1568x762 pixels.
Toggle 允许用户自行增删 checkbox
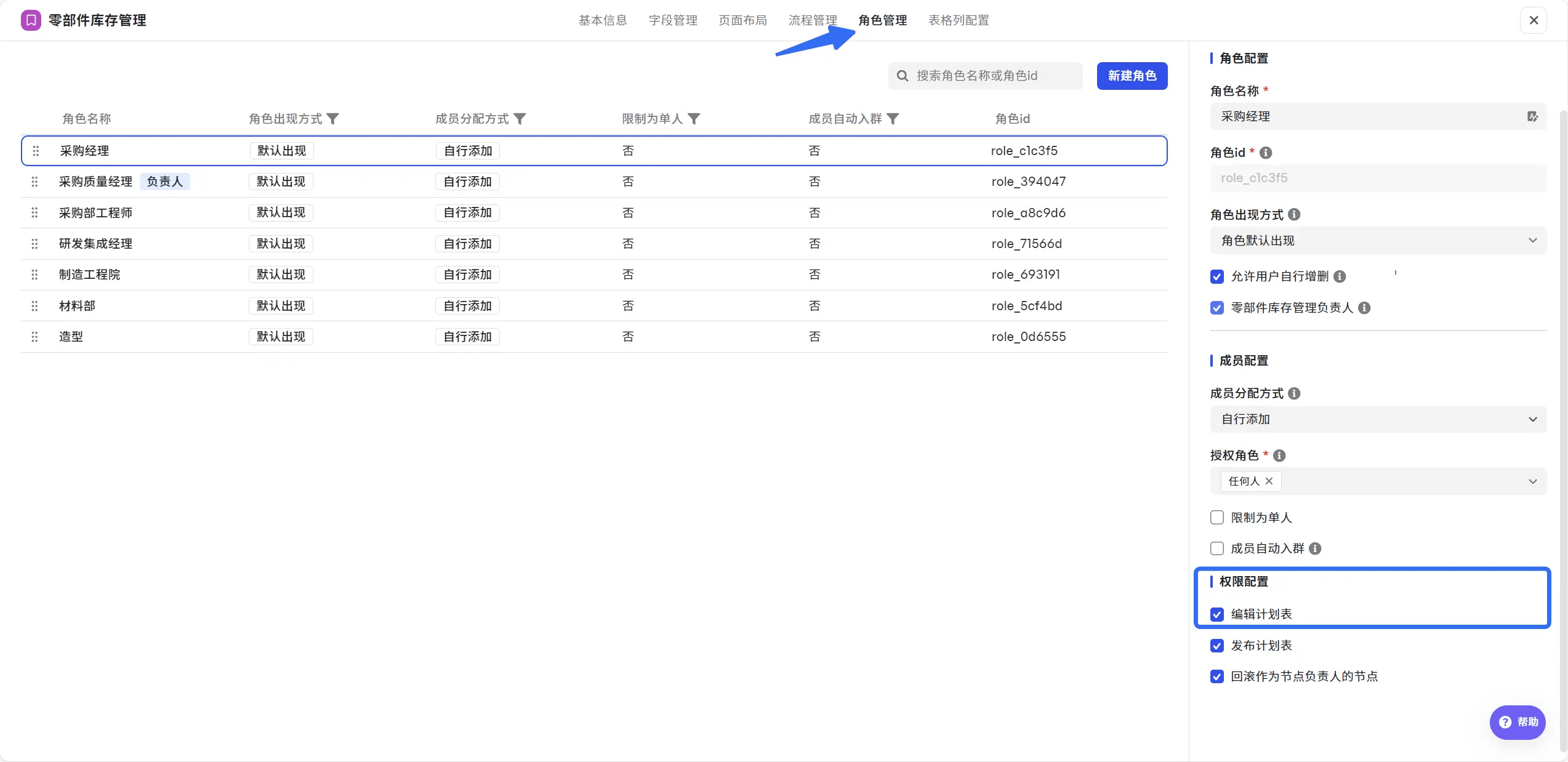(x=1217, y=276)
